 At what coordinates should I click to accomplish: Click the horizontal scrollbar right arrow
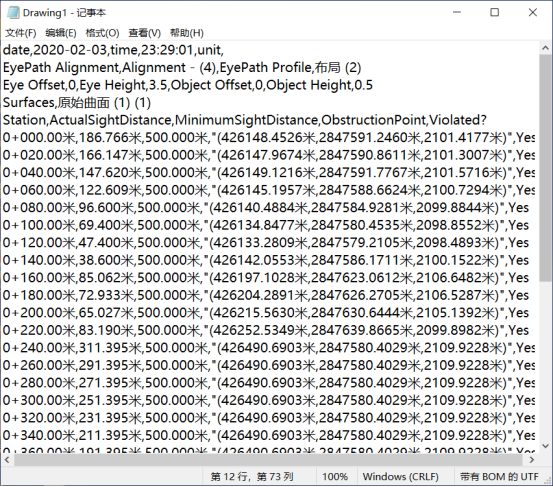tap(531, 460)
